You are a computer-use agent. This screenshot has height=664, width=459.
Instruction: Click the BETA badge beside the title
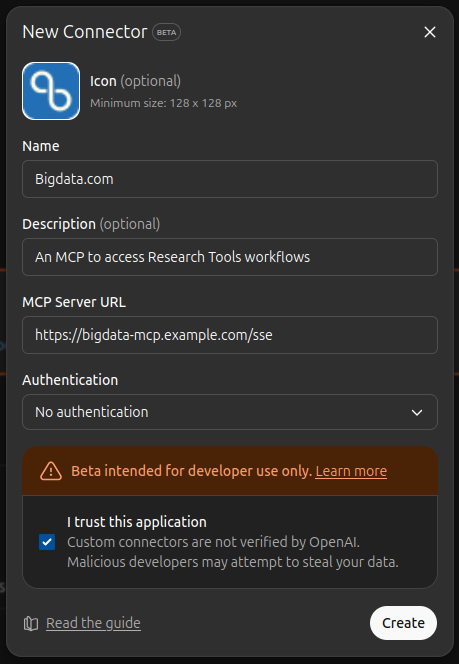coord(166,32)
